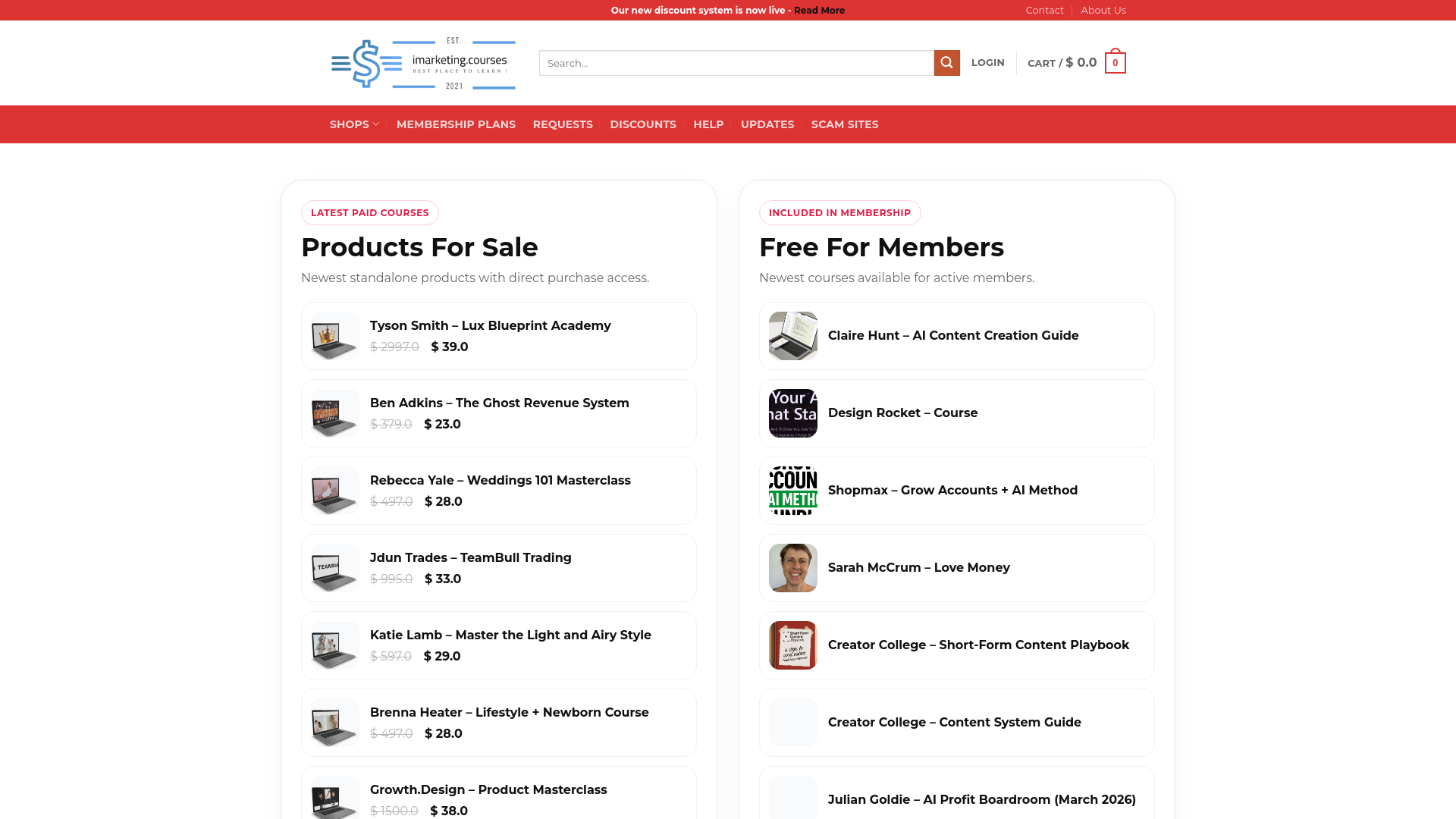Image resolution: width=1456 pixels, height=819 pixels.
Task: Open the REQUESTS menu item
Action: [563, 124]
